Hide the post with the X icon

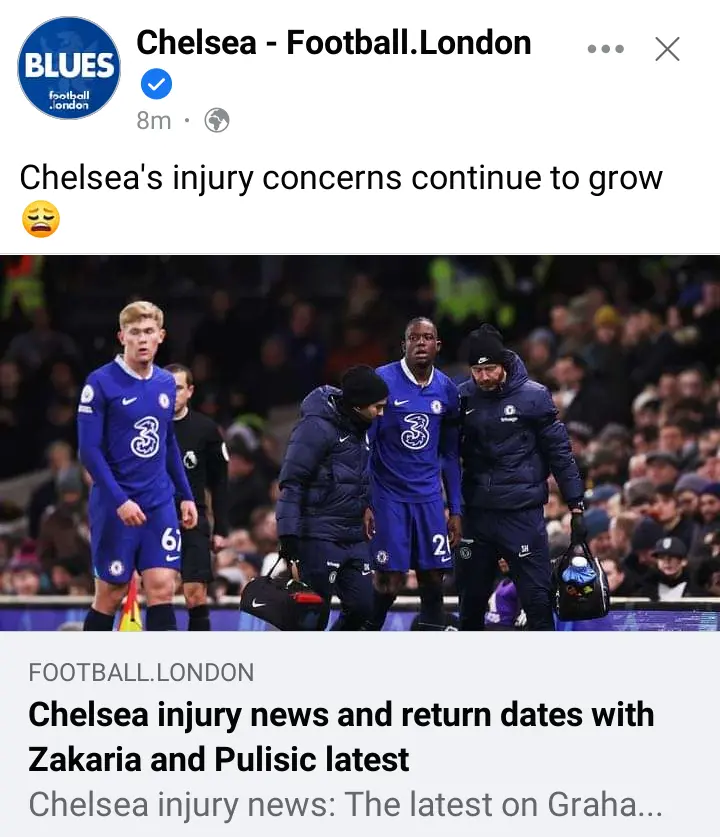pos(667,49)
